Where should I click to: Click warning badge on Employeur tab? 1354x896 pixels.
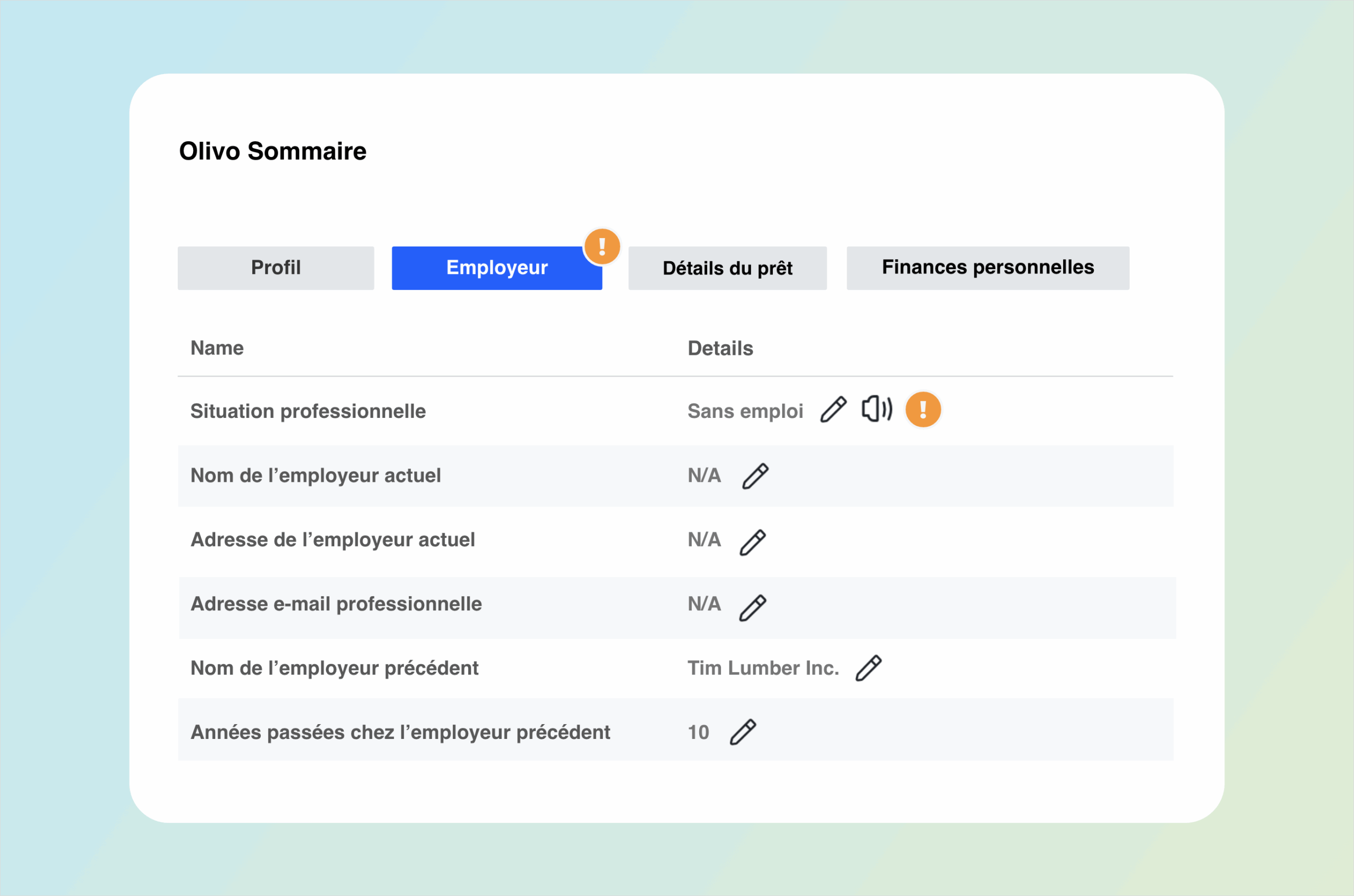click(601, 247)
